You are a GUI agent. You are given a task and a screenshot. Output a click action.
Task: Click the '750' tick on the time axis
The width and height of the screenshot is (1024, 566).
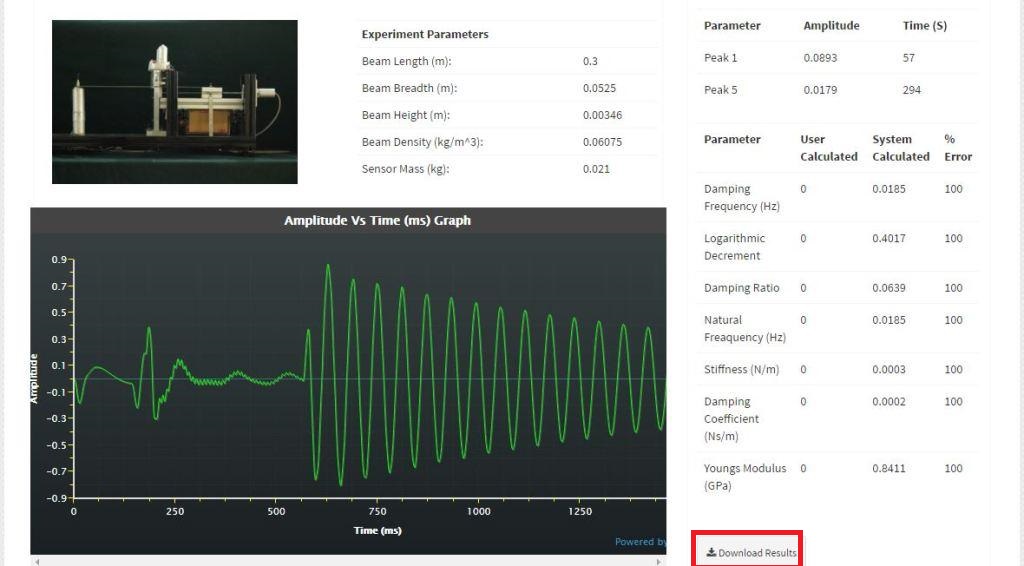377,511
